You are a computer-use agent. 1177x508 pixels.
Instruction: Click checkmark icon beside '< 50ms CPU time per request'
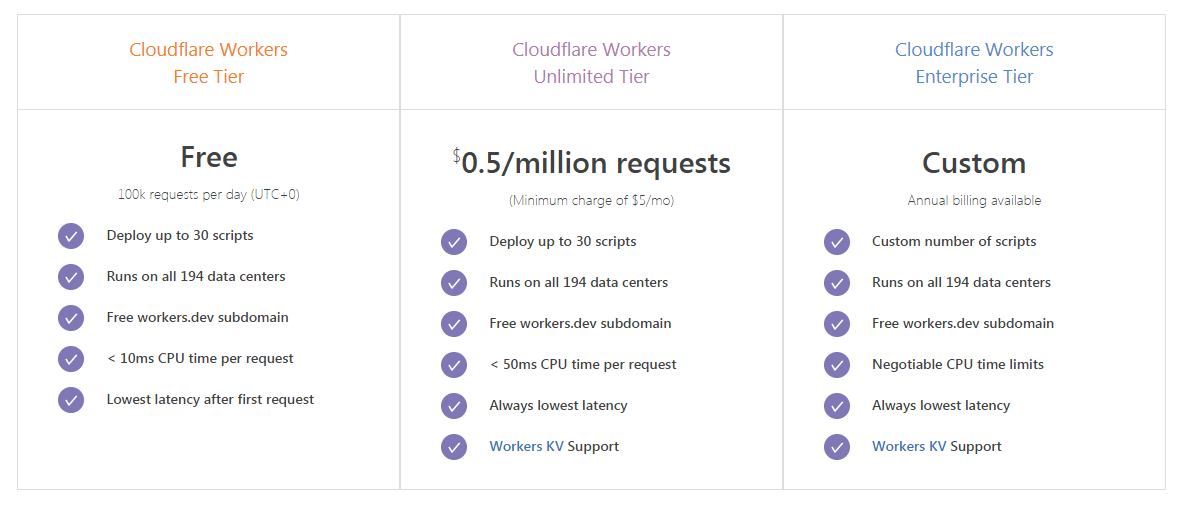tap(454, 365)
